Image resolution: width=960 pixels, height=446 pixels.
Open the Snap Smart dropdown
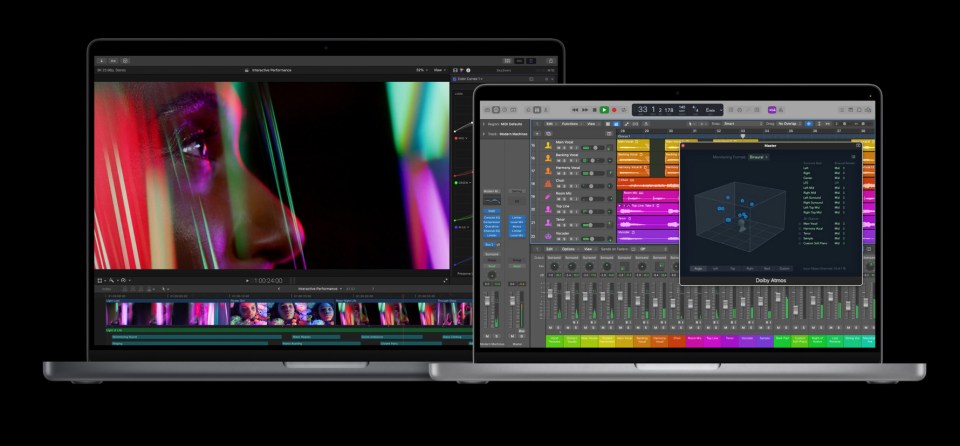click(743, 124)
